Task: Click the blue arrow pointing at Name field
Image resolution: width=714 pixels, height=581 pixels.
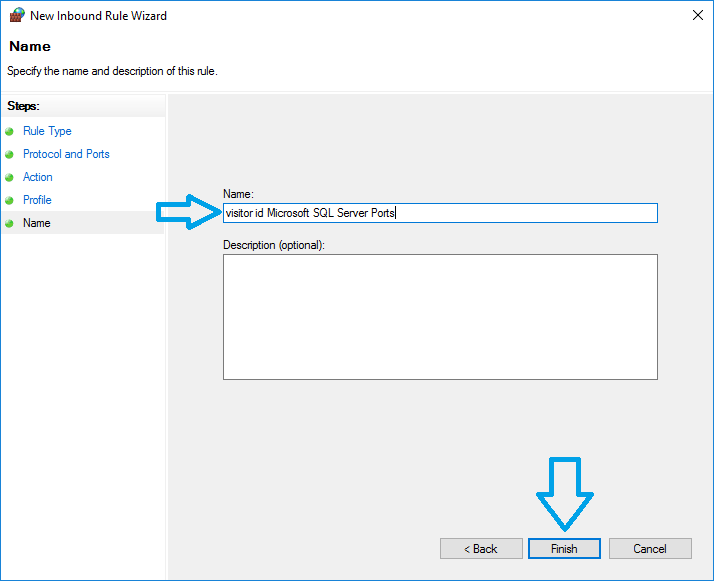Action: coord(188,212)
